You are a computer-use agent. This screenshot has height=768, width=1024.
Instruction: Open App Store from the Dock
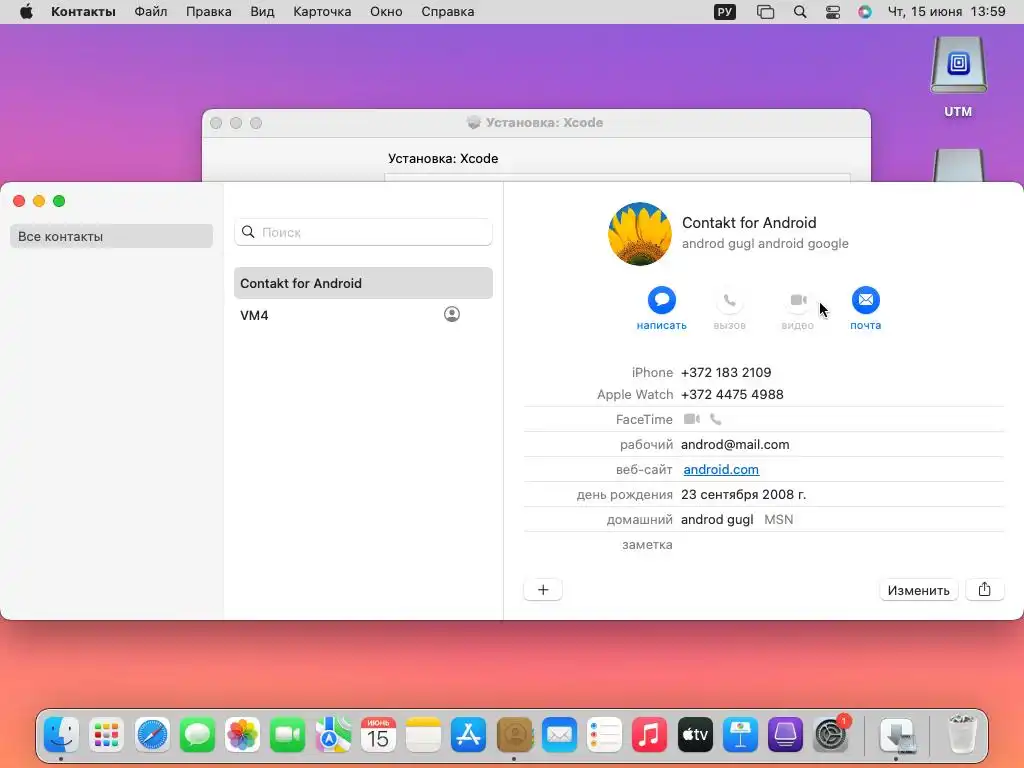pos(468,735)
